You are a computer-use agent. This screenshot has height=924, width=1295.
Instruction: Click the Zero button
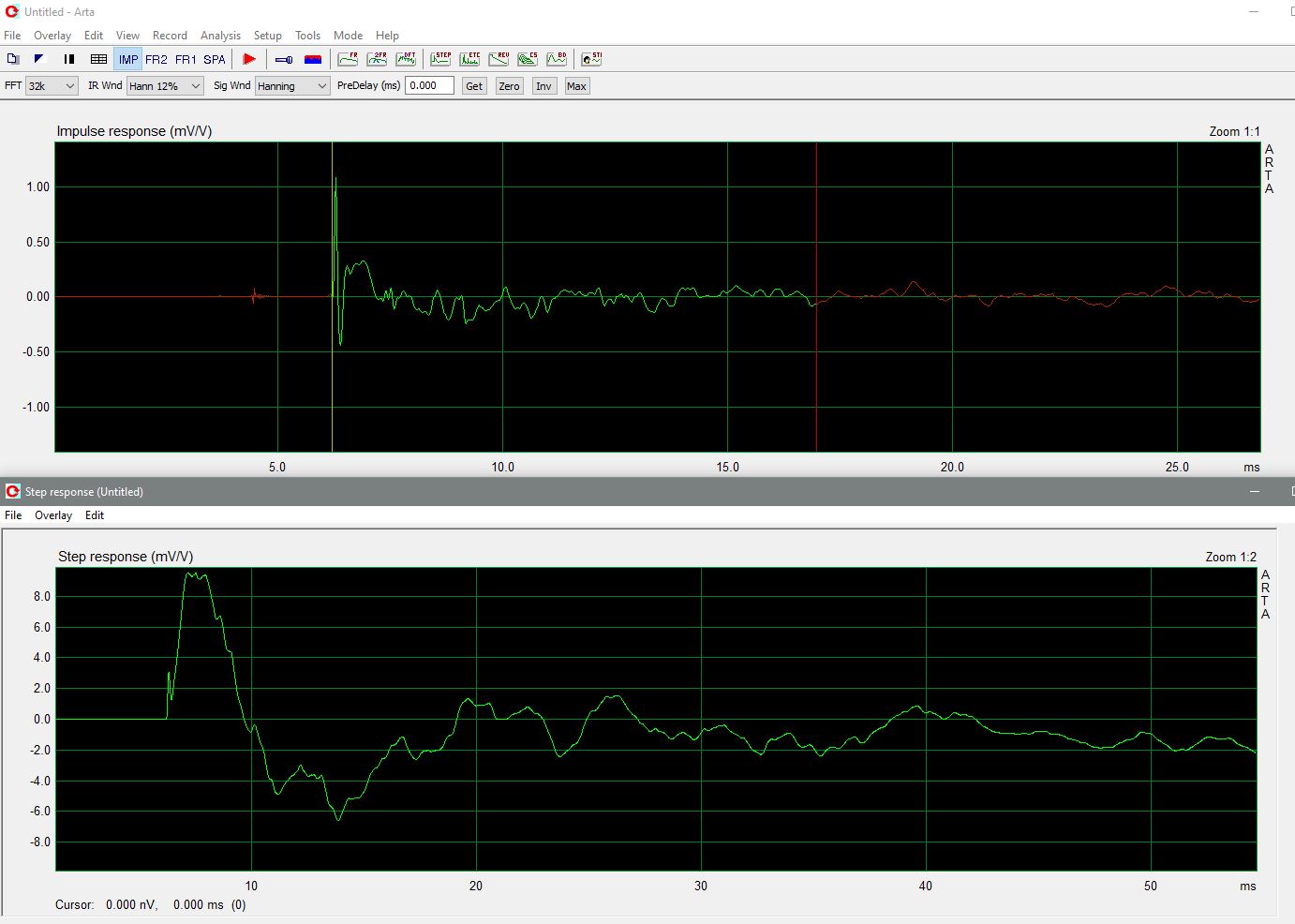pos(509,86)
